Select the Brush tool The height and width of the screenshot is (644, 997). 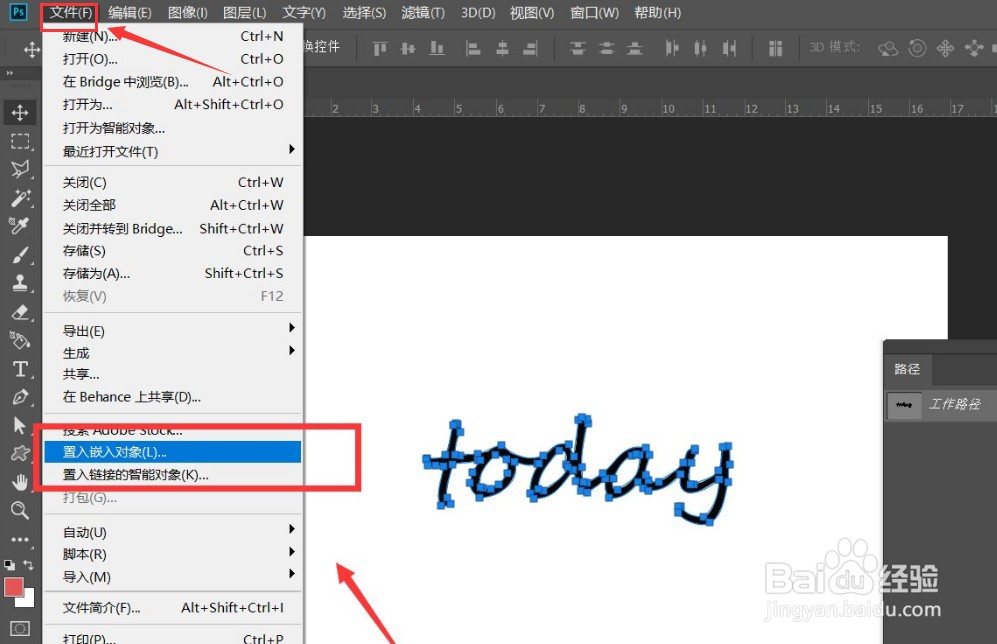click(20, 255)
